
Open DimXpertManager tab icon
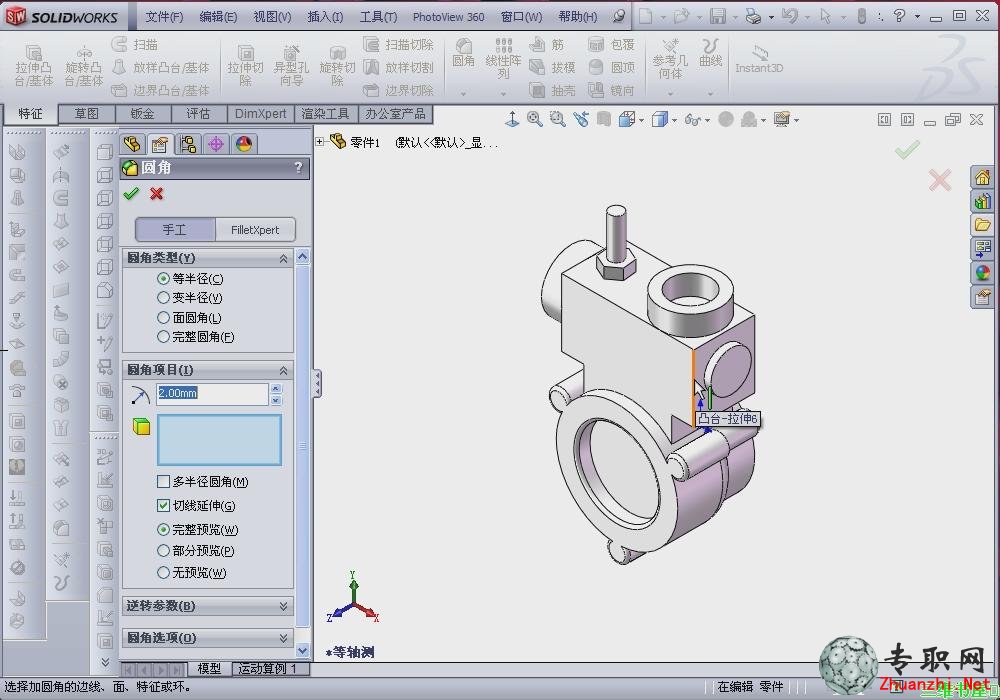click(x=216, y=144)
